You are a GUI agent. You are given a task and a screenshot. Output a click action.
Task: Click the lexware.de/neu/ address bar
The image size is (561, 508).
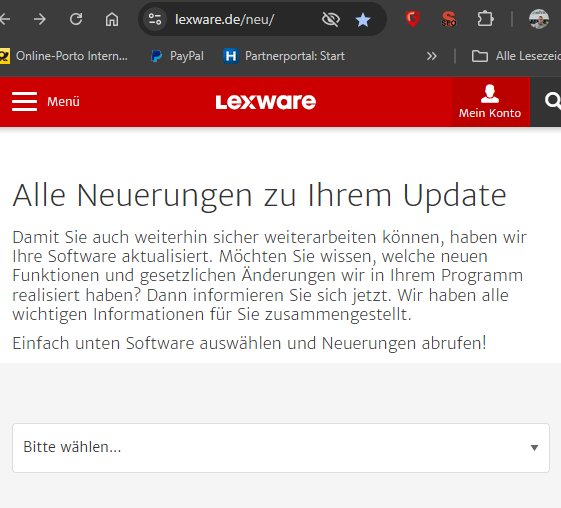click(225, 19)
